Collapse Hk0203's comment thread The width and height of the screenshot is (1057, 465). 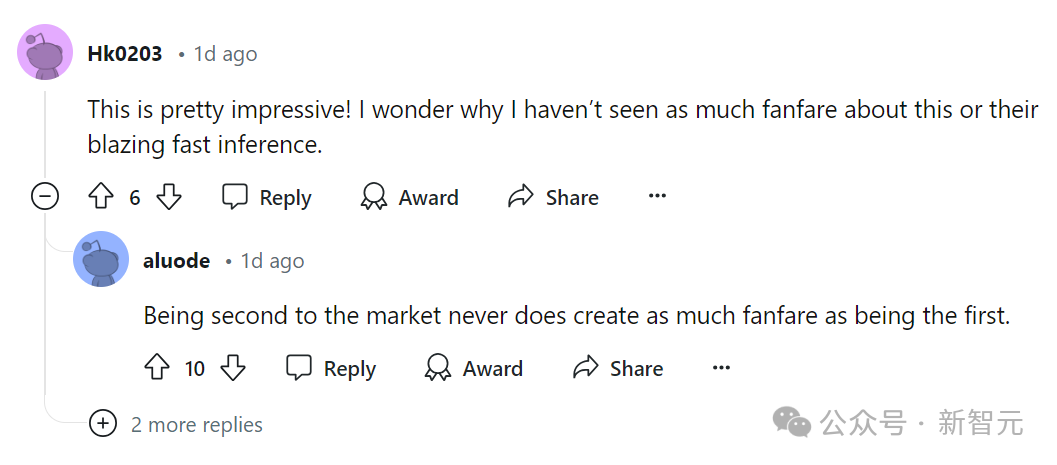(x=45, y=197)
